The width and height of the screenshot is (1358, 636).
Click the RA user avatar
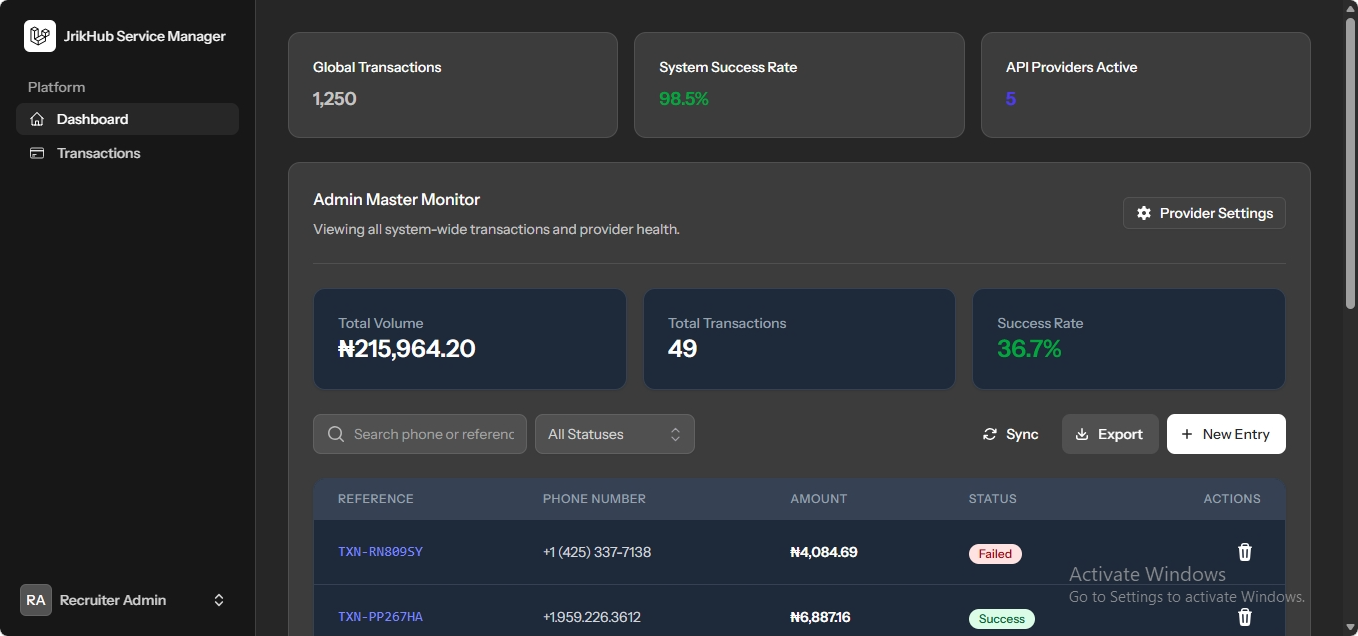point(36,600)
